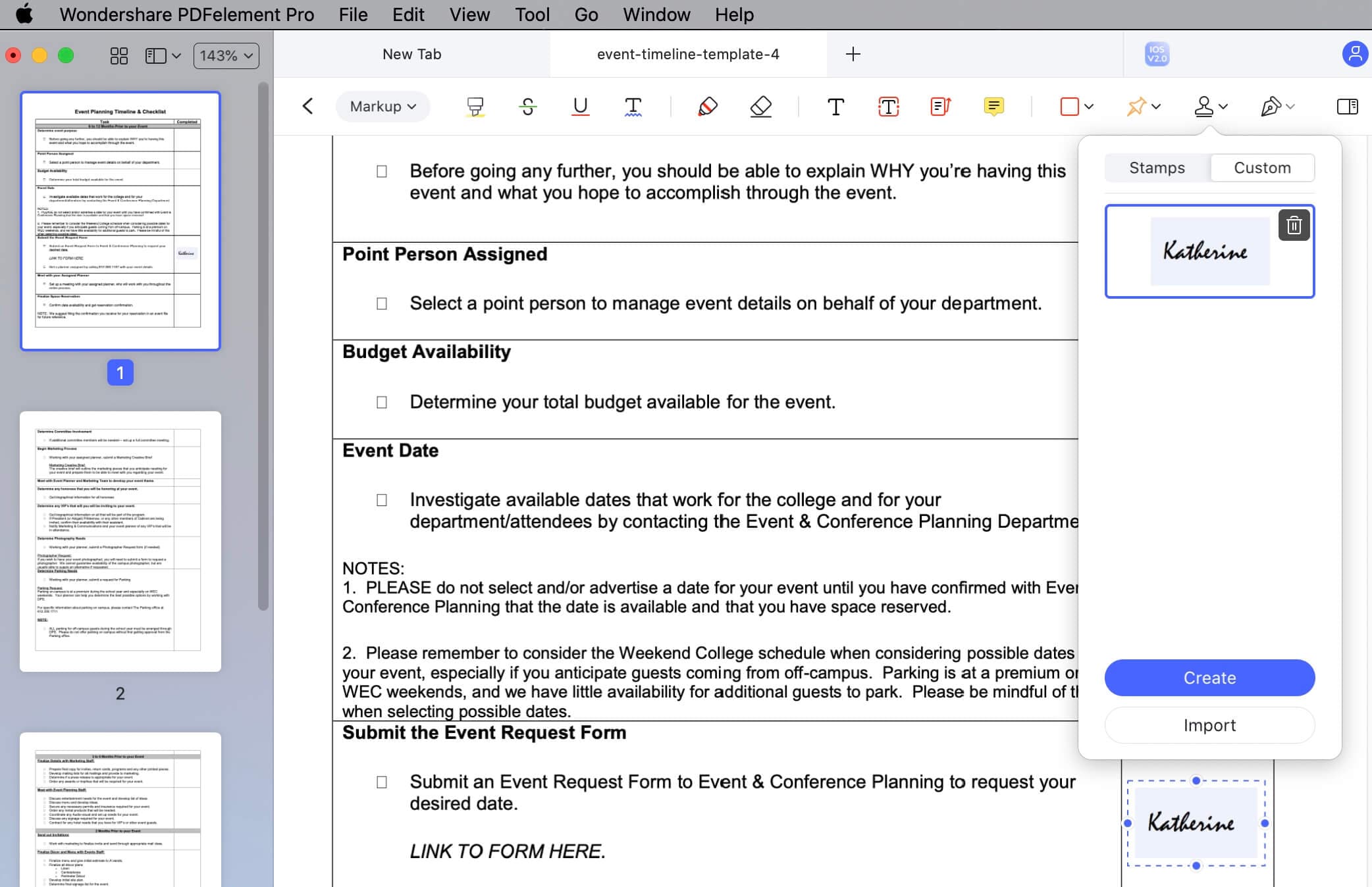Tick the Investigate available dates checkbox
Screen dimensions: 1372x887
pyautogui.click(x=382, y=501)
